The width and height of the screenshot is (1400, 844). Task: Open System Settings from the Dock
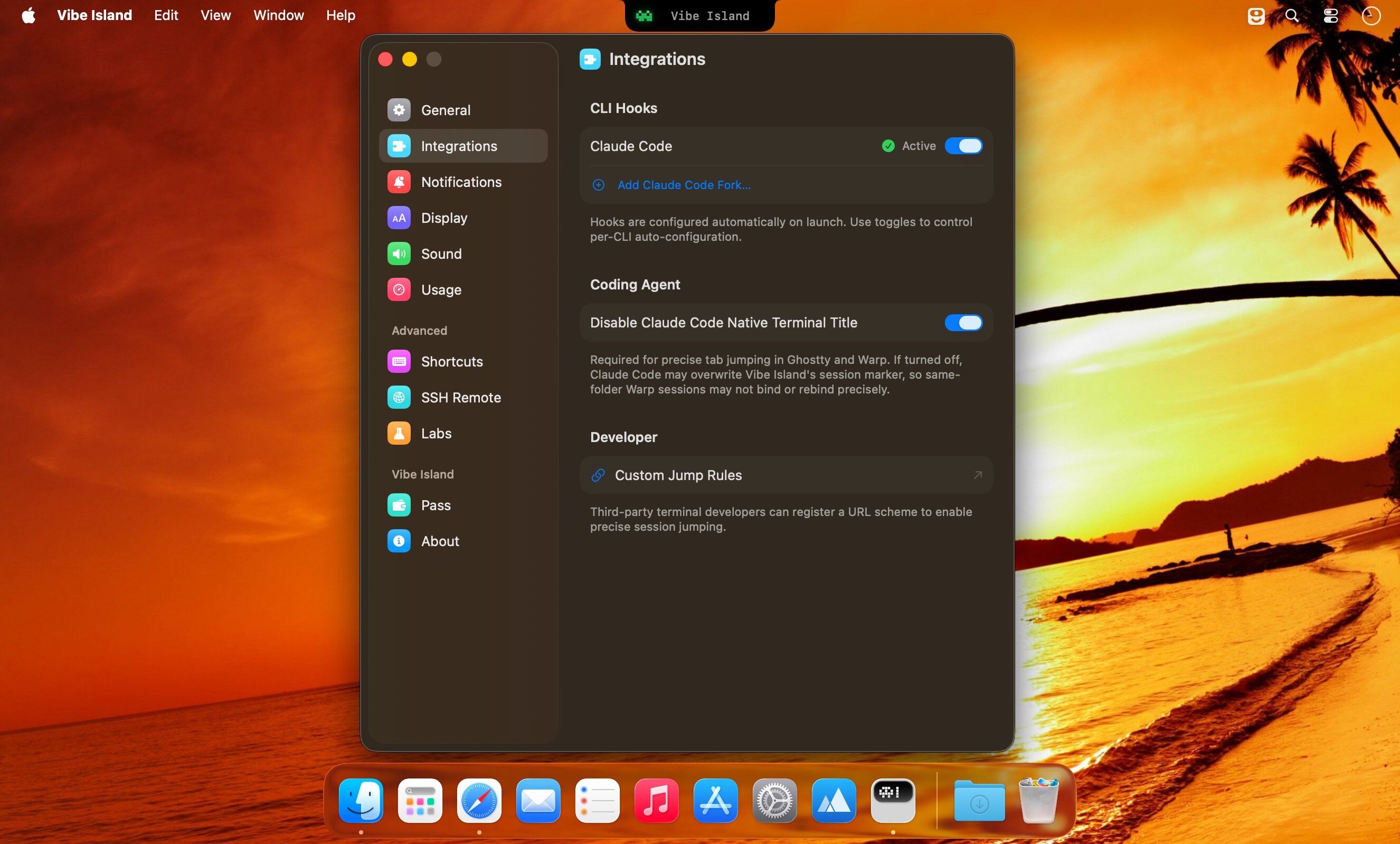click(x=774, y=800)
